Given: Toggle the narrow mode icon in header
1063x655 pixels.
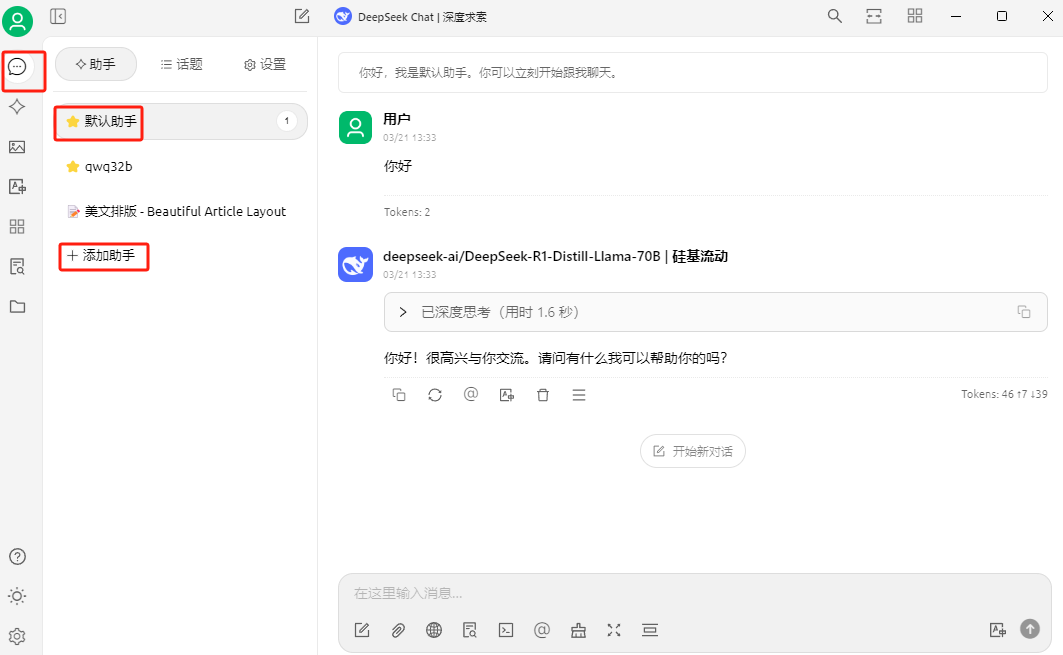Looking at the screenshot, I should click(874, 16).
